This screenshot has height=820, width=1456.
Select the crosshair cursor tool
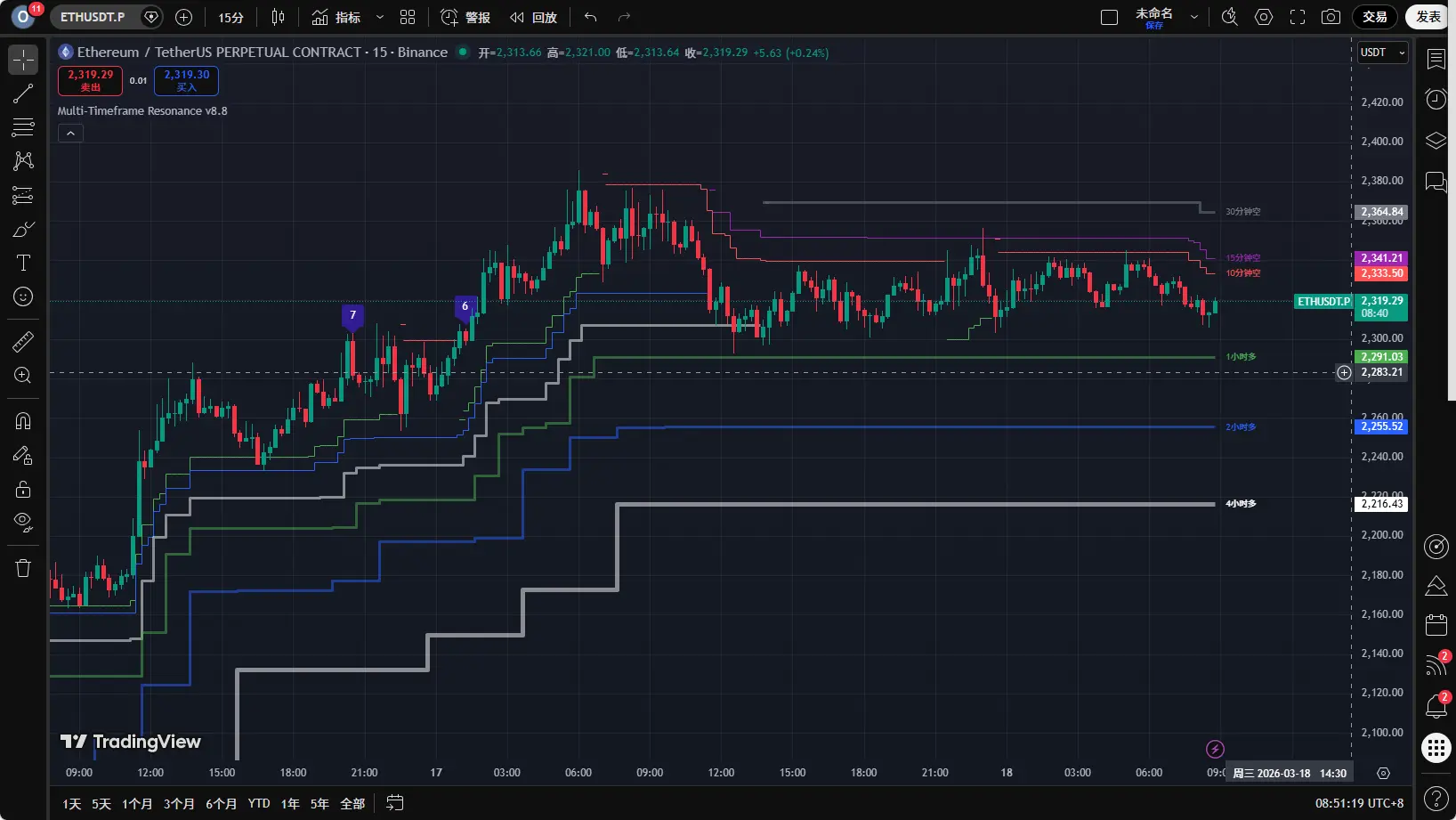23,60
